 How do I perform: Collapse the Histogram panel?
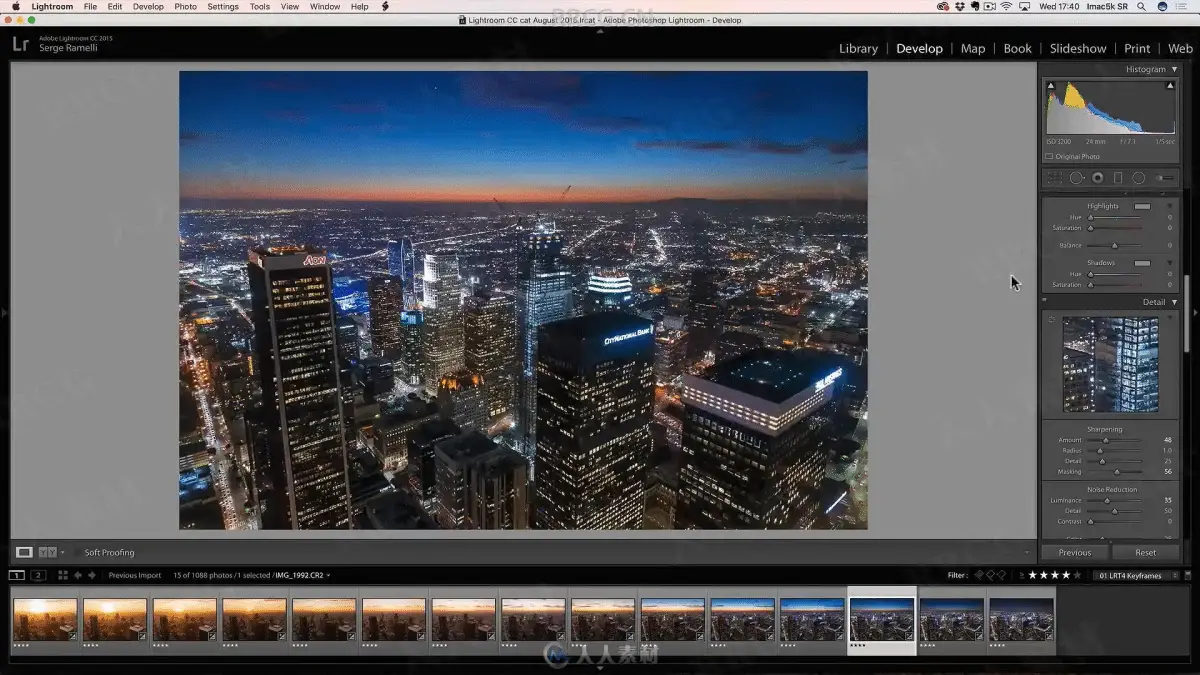1174,69
